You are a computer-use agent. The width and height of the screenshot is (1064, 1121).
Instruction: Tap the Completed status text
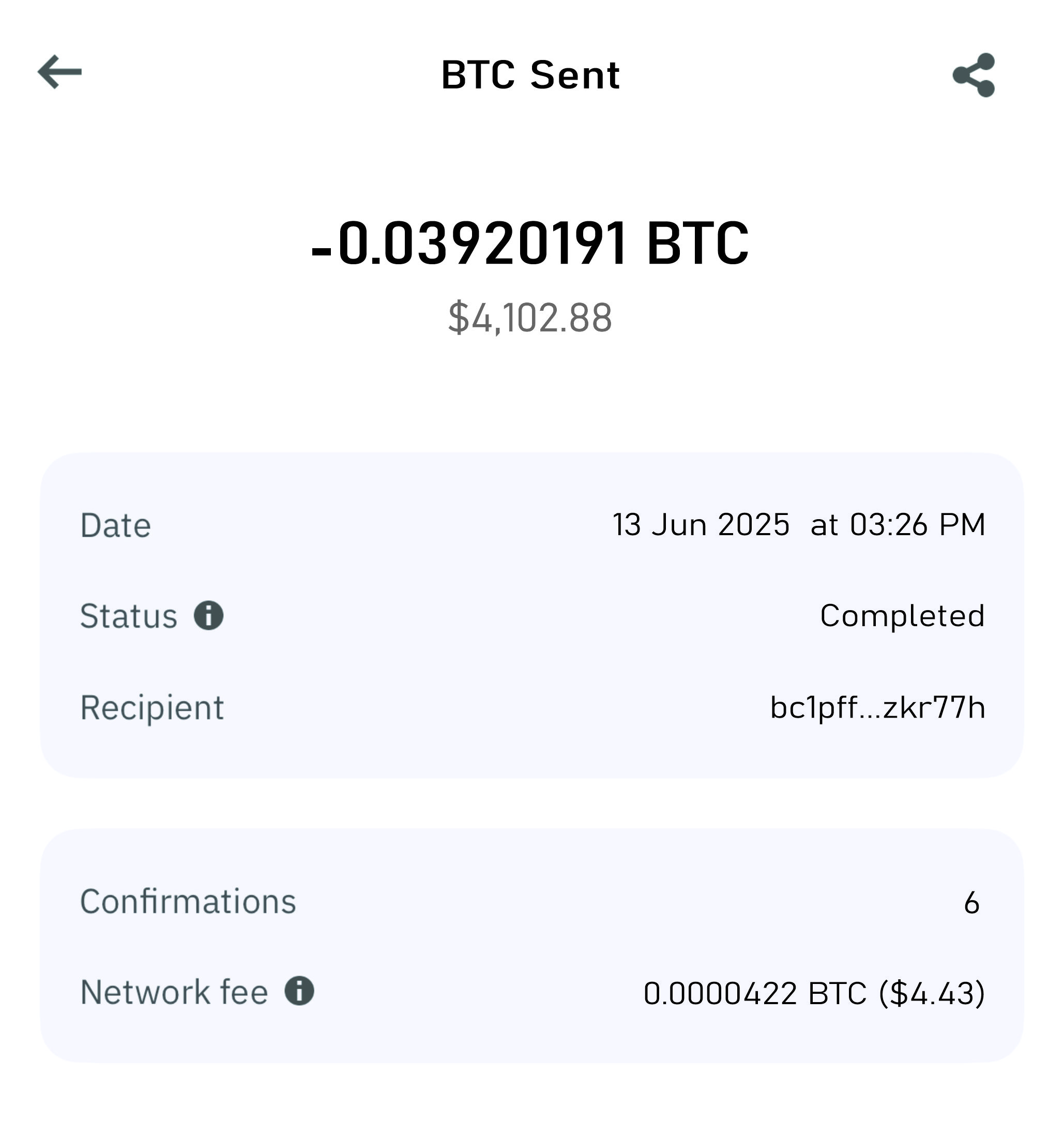[x=902, y=615]
